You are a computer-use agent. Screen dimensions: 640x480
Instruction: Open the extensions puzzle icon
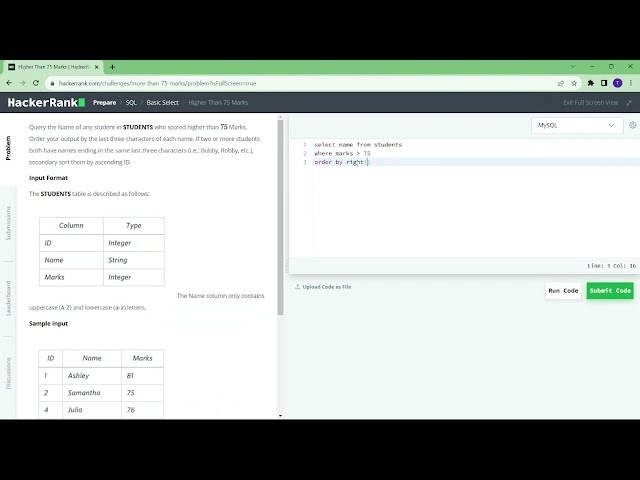point(591,83)
